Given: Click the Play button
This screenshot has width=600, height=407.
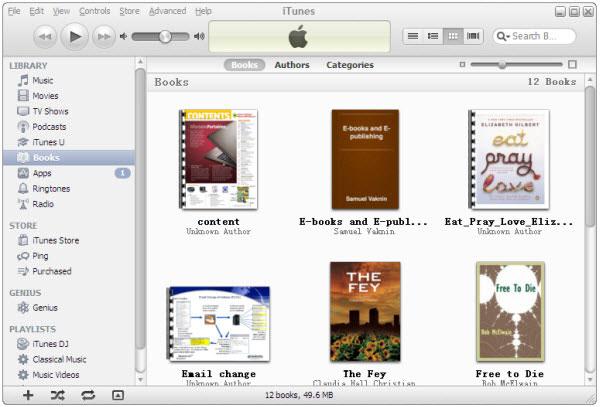Looking at the screenshot, I should coord(74,37).
